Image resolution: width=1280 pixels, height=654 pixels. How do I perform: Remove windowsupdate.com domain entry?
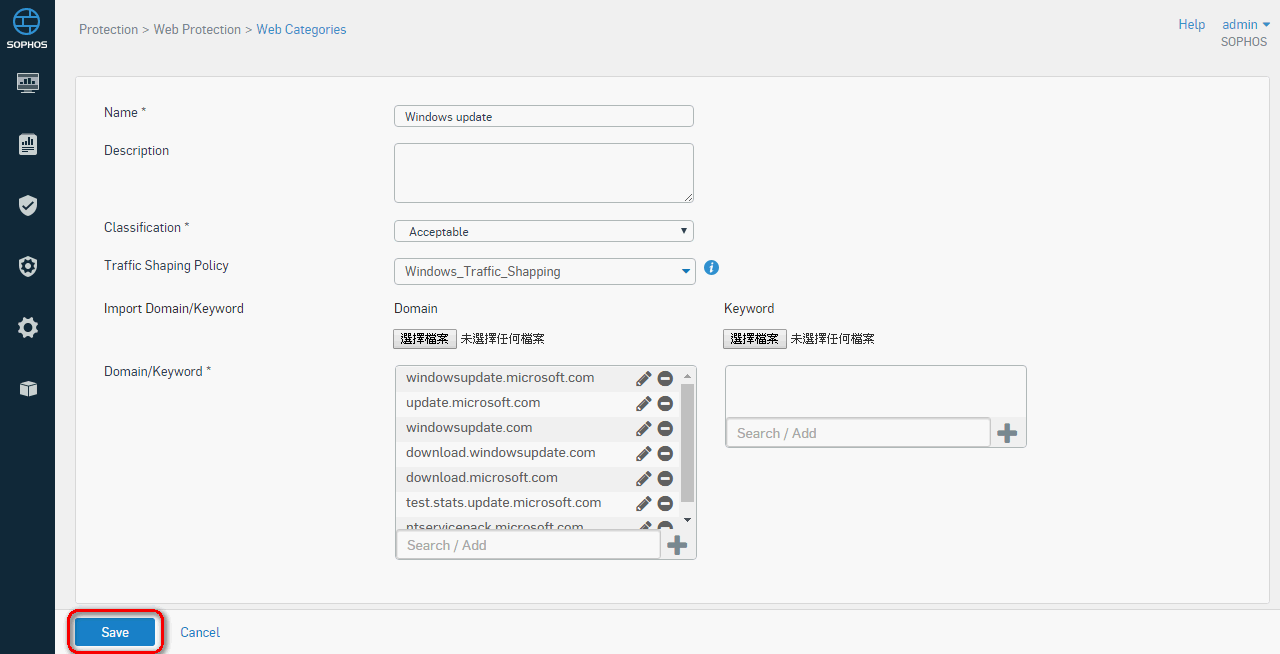tap(665, 428)
